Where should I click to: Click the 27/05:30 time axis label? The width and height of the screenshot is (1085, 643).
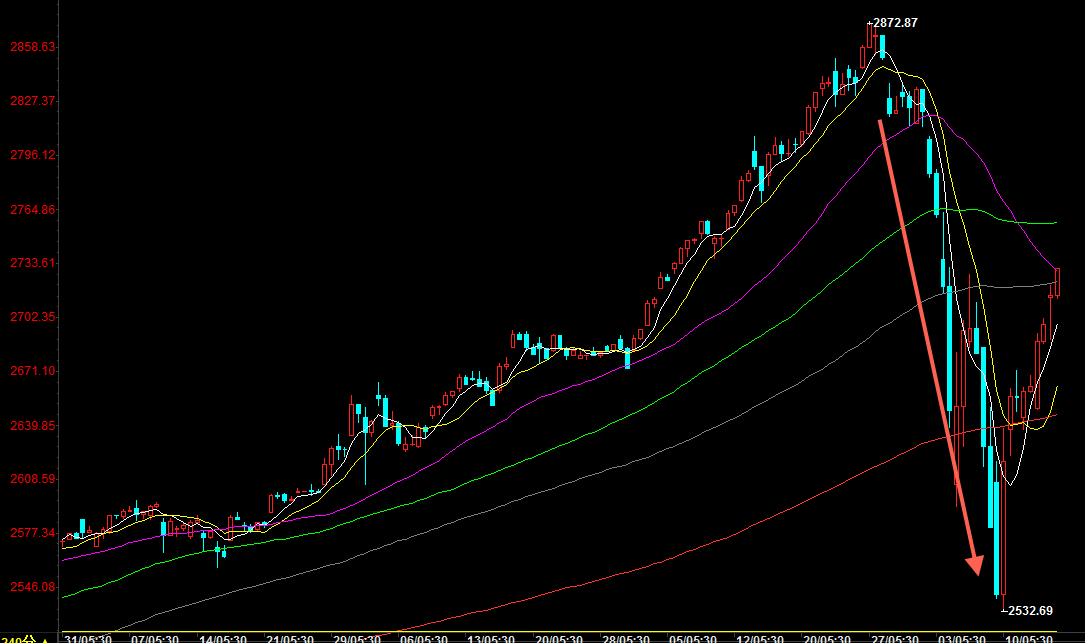pos(895,638)
